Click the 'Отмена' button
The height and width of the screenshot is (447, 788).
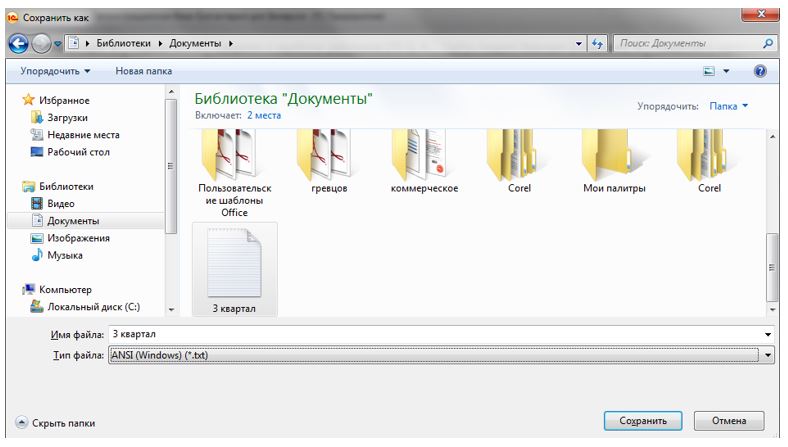tap(729, 421)
